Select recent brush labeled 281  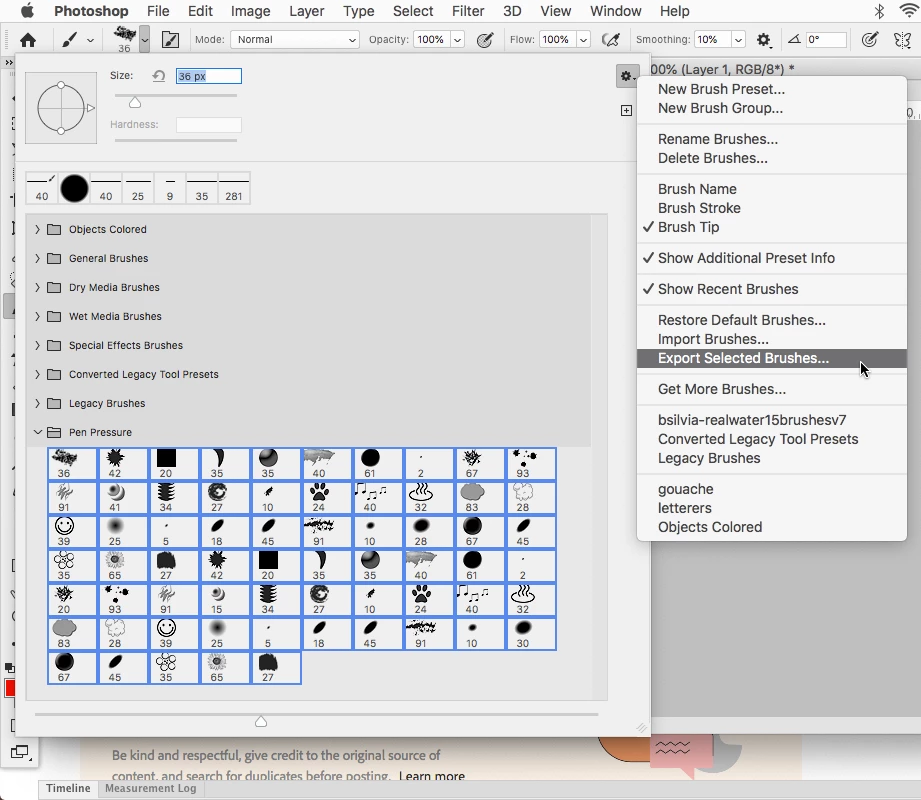234,188
